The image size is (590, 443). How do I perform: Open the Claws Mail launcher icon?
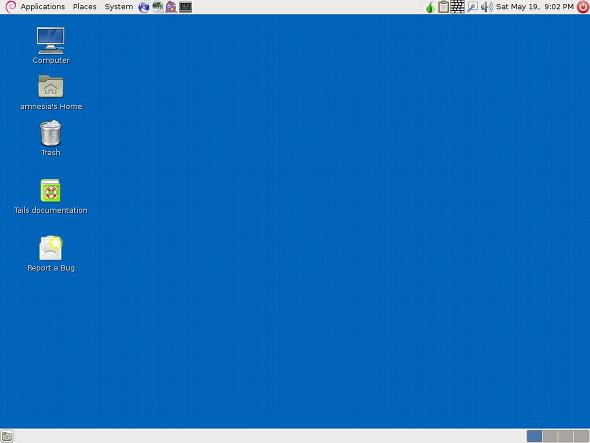click(158, 7)
